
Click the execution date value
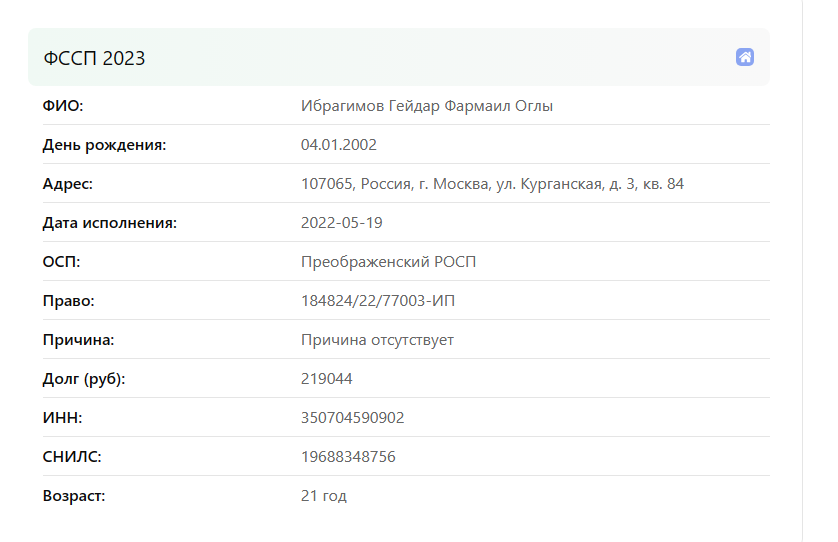(342, 223)
